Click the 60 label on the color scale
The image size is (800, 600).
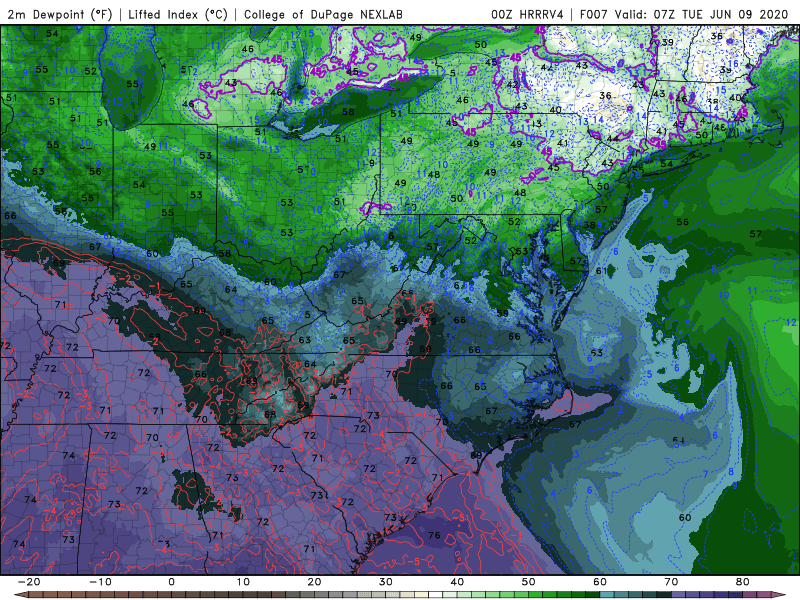pos(600,582)
